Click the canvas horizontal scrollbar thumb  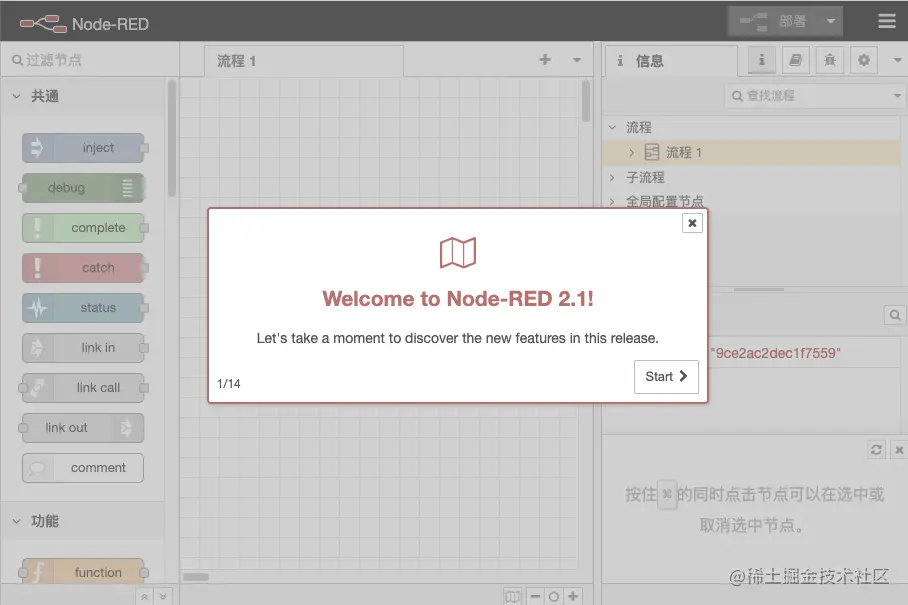coord(196,577)
